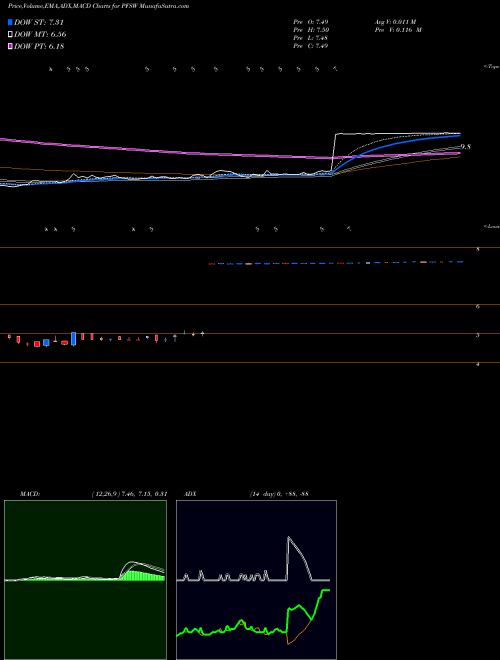Open the green MACD indicator chart
500x660 pixels.
pyautogui.click(x=85, y=580)
